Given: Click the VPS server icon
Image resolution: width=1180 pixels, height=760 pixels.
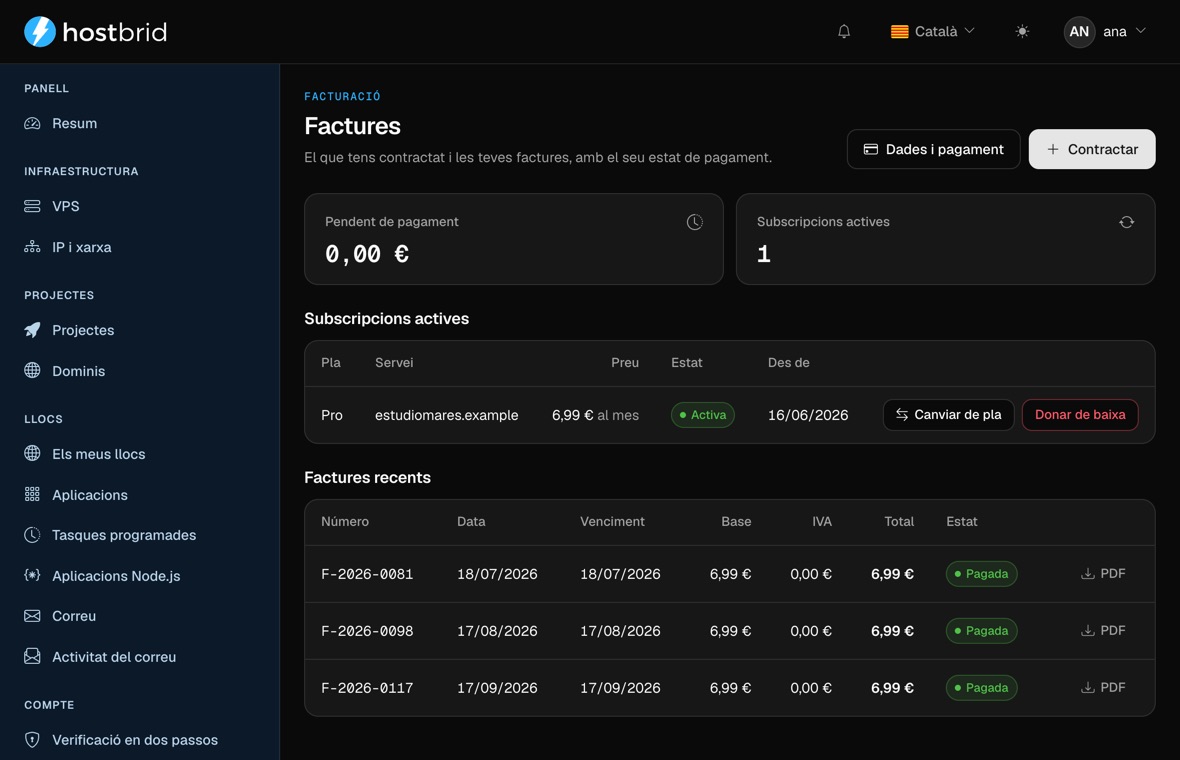Looking at the screenshot, I should (x=32, y=206).
